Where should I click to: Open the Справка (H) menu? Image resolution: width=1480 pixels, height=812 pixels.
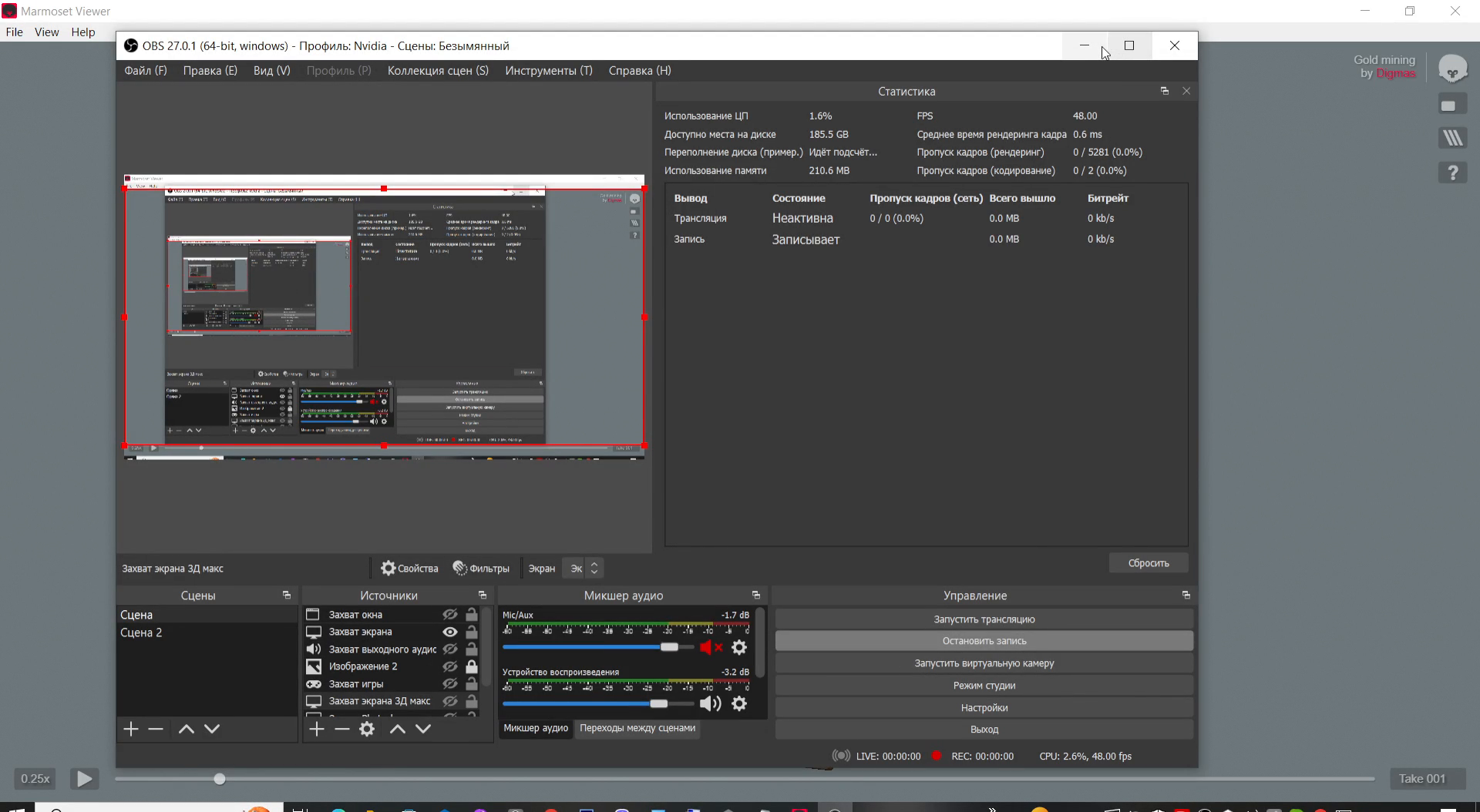pos(640,71)
